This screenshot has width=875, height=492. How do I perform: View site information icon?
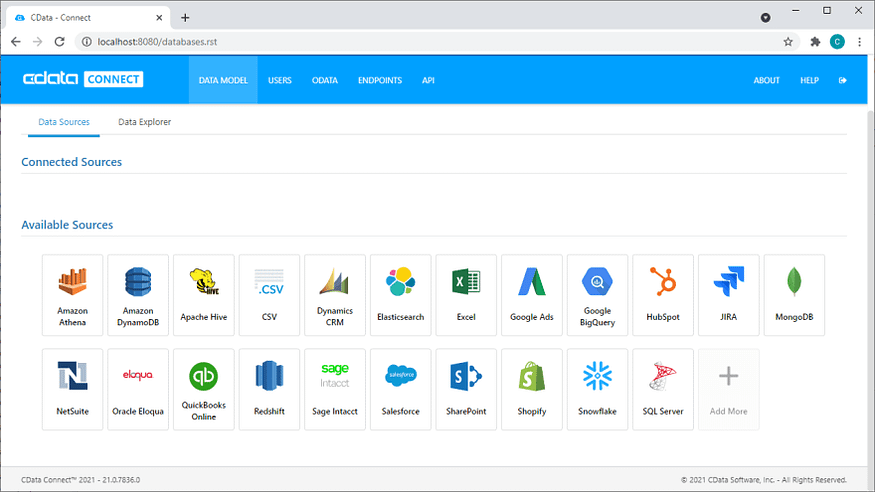[86, 42]
